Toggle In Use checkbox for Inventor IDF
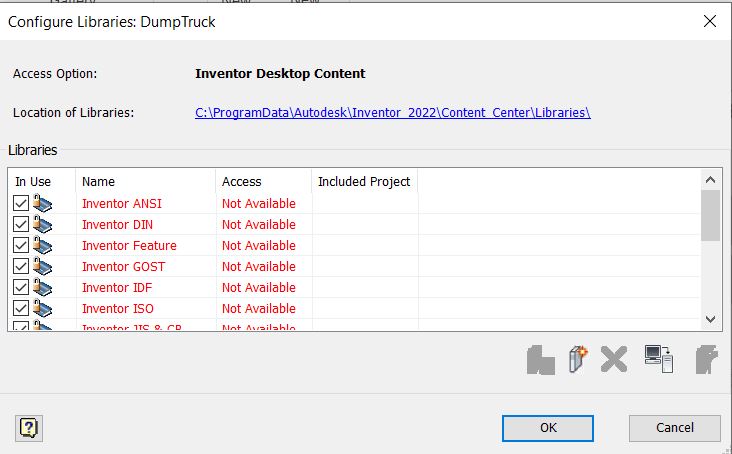 click(21, 287)
